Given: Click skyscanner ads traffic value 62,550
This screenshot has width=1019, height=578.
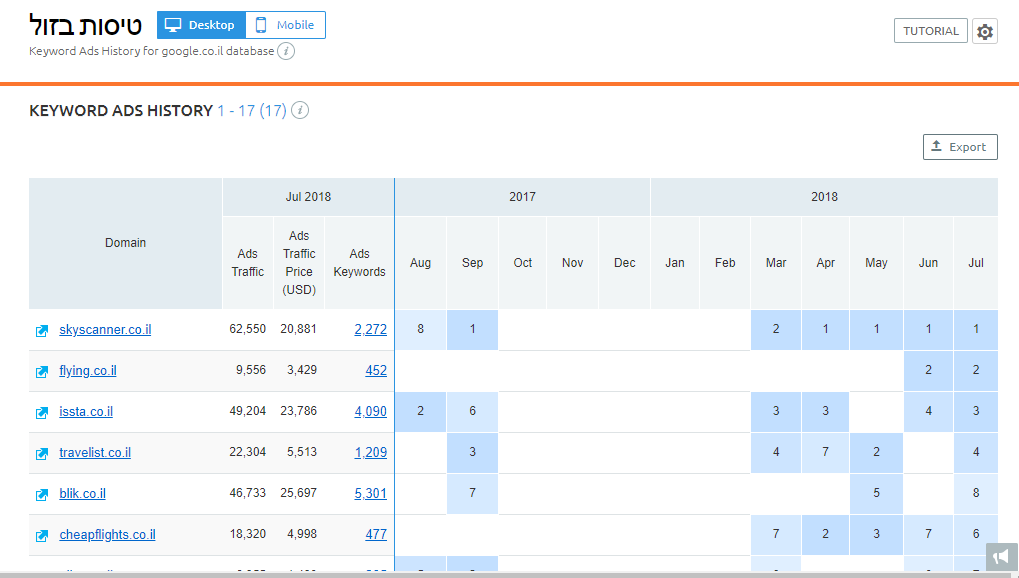Looking at the screenshot, I should tap(248, 329).
